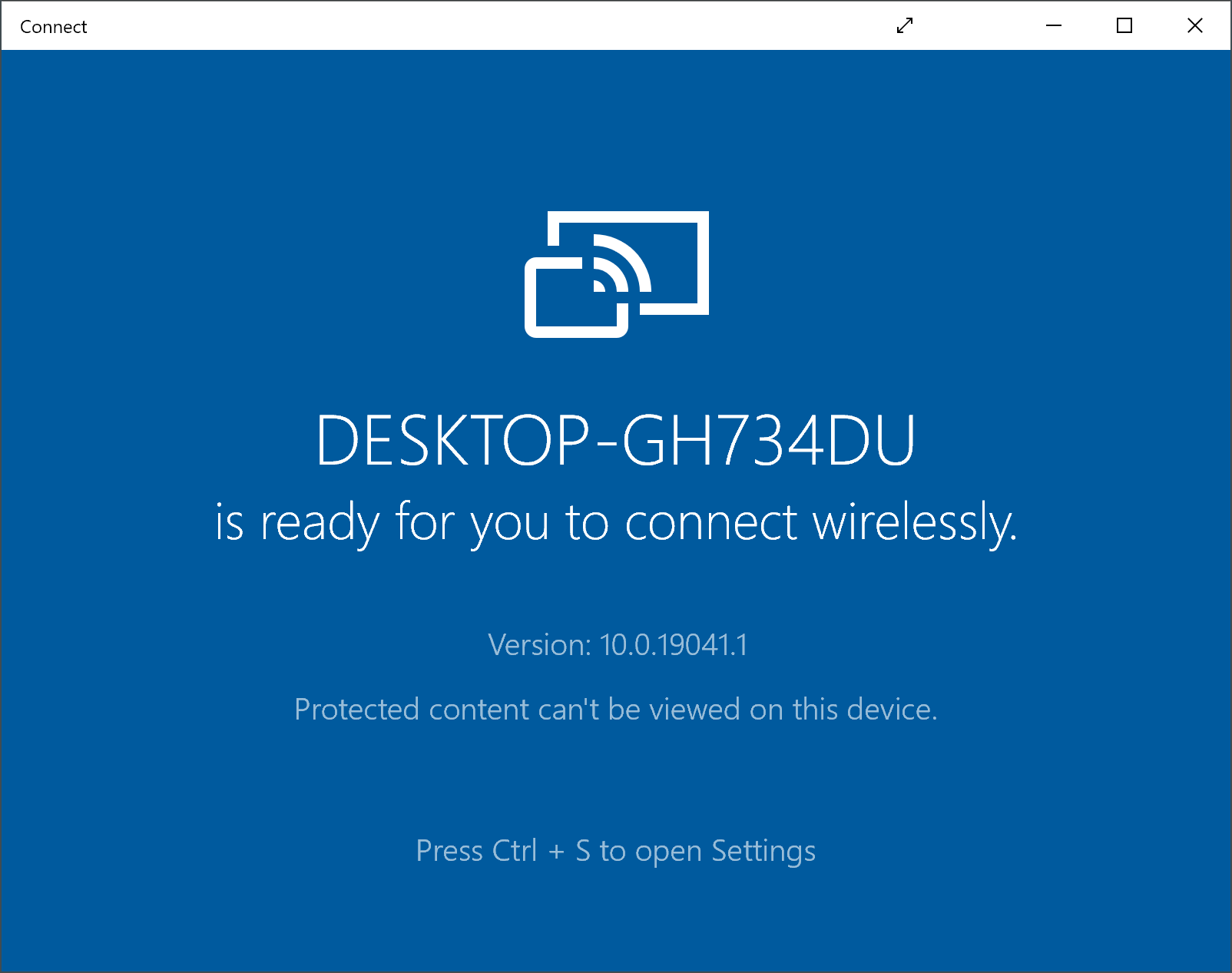
Task: Click the full-screen expand arrows icon
Action: (905, 25)
